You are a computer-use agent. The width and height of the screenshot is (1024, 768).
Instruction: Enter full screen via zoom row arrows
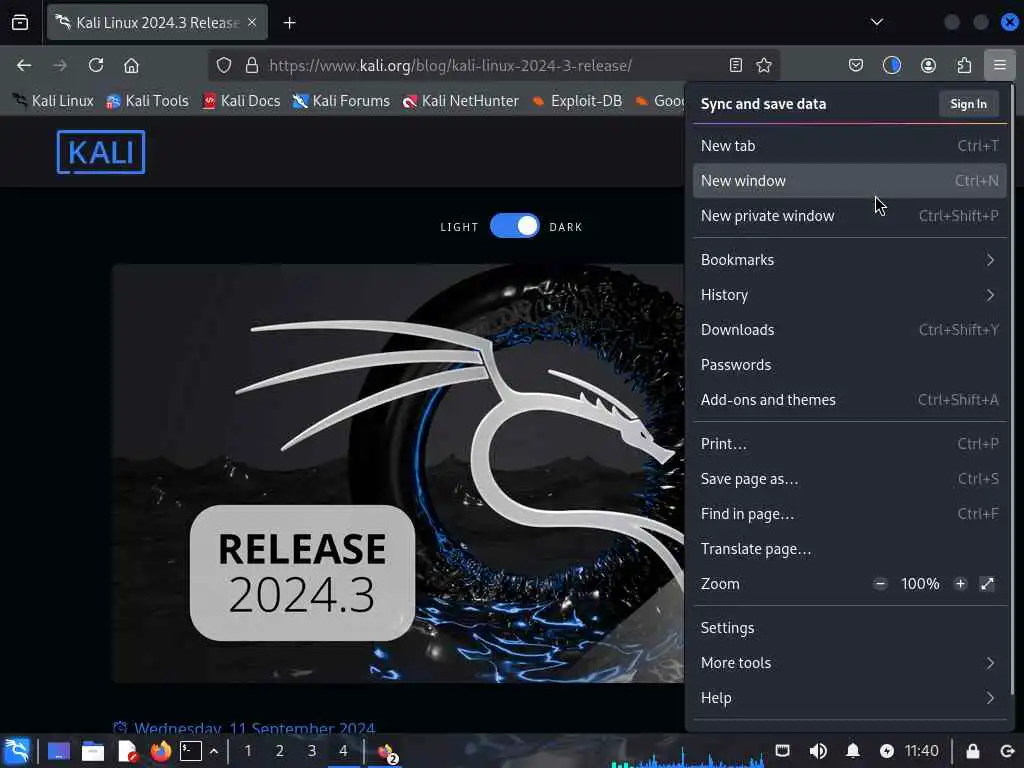987,584
